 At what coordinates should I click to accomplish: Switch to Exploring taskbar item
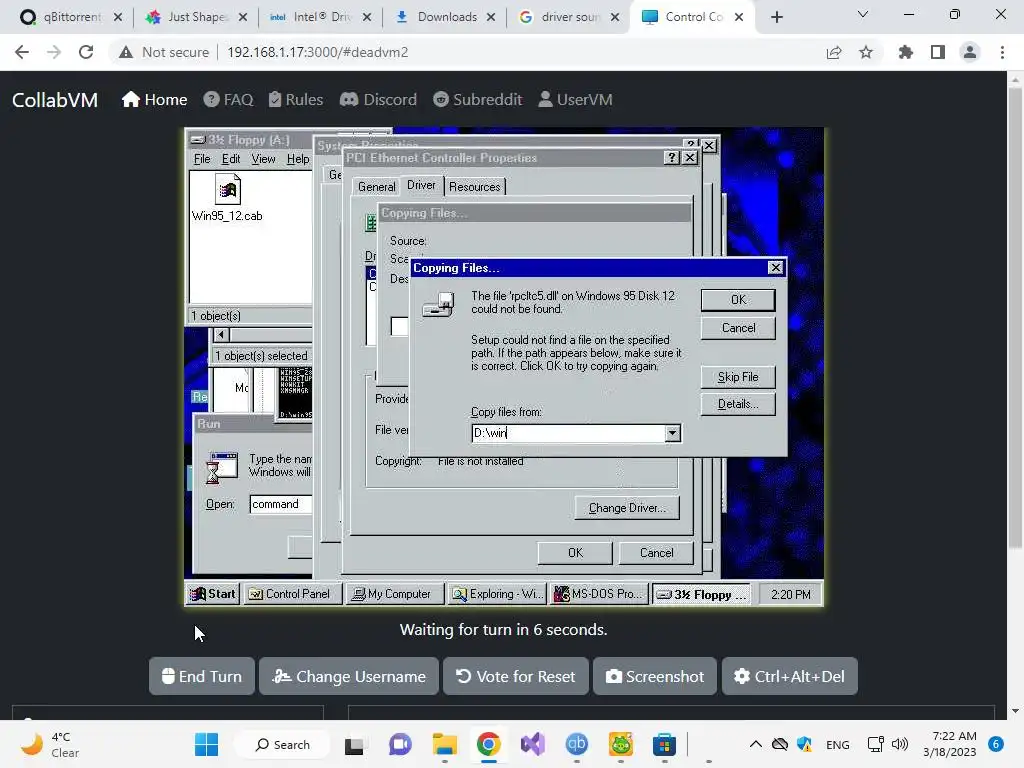[498, 594]
